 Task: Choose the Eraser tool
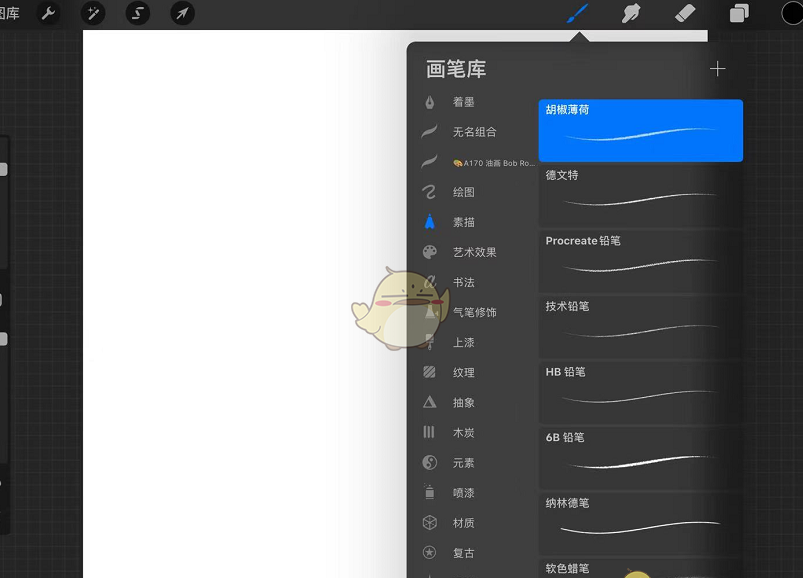tap(685, 13)
